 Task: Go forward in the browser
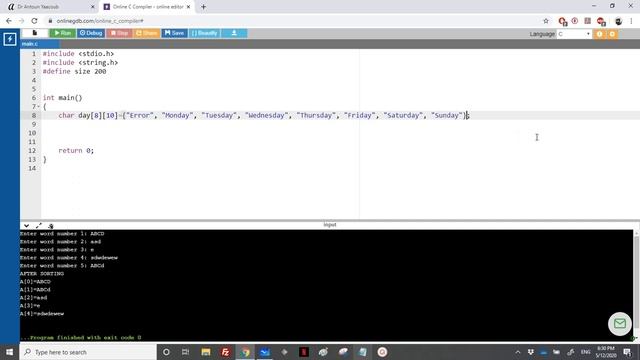click(21, 21)
